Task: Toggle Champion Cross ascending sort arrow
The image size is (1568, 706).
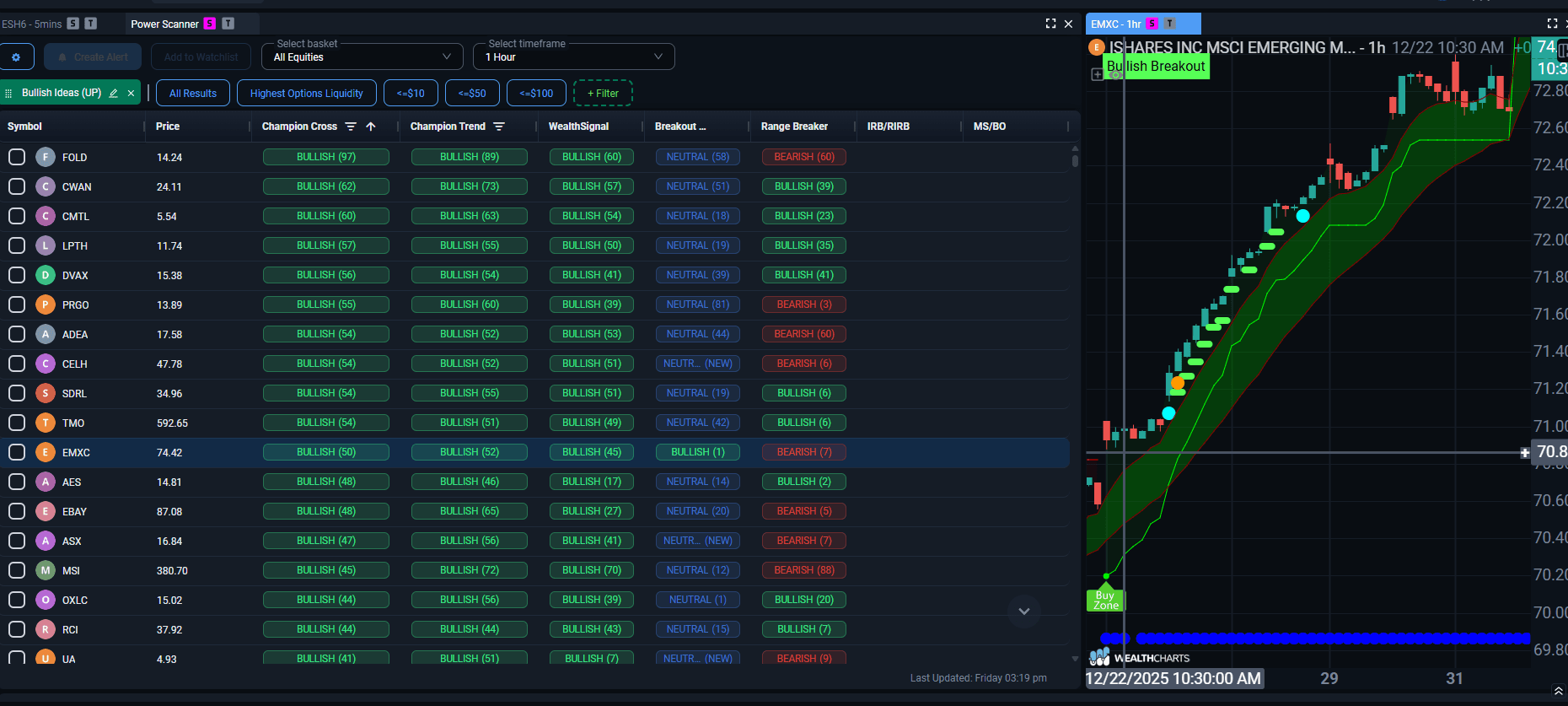Action: [371, 127]
